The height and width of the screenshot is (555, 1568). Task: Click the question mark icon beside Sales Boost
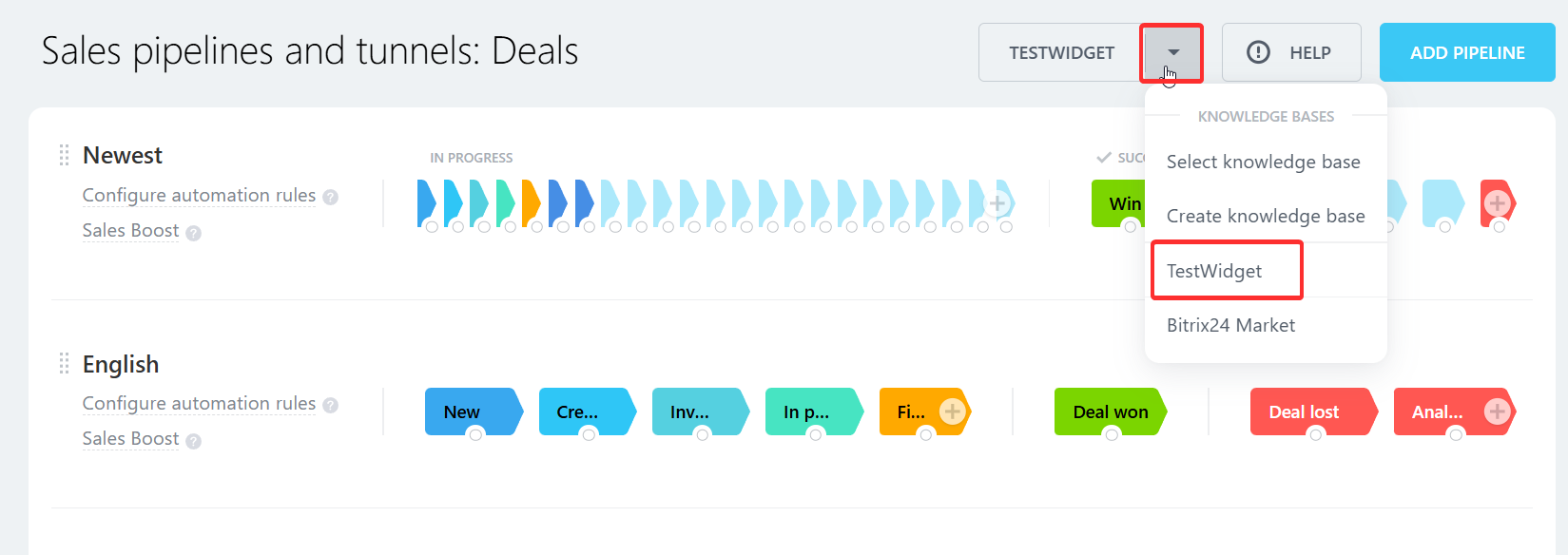coord(193,232)
